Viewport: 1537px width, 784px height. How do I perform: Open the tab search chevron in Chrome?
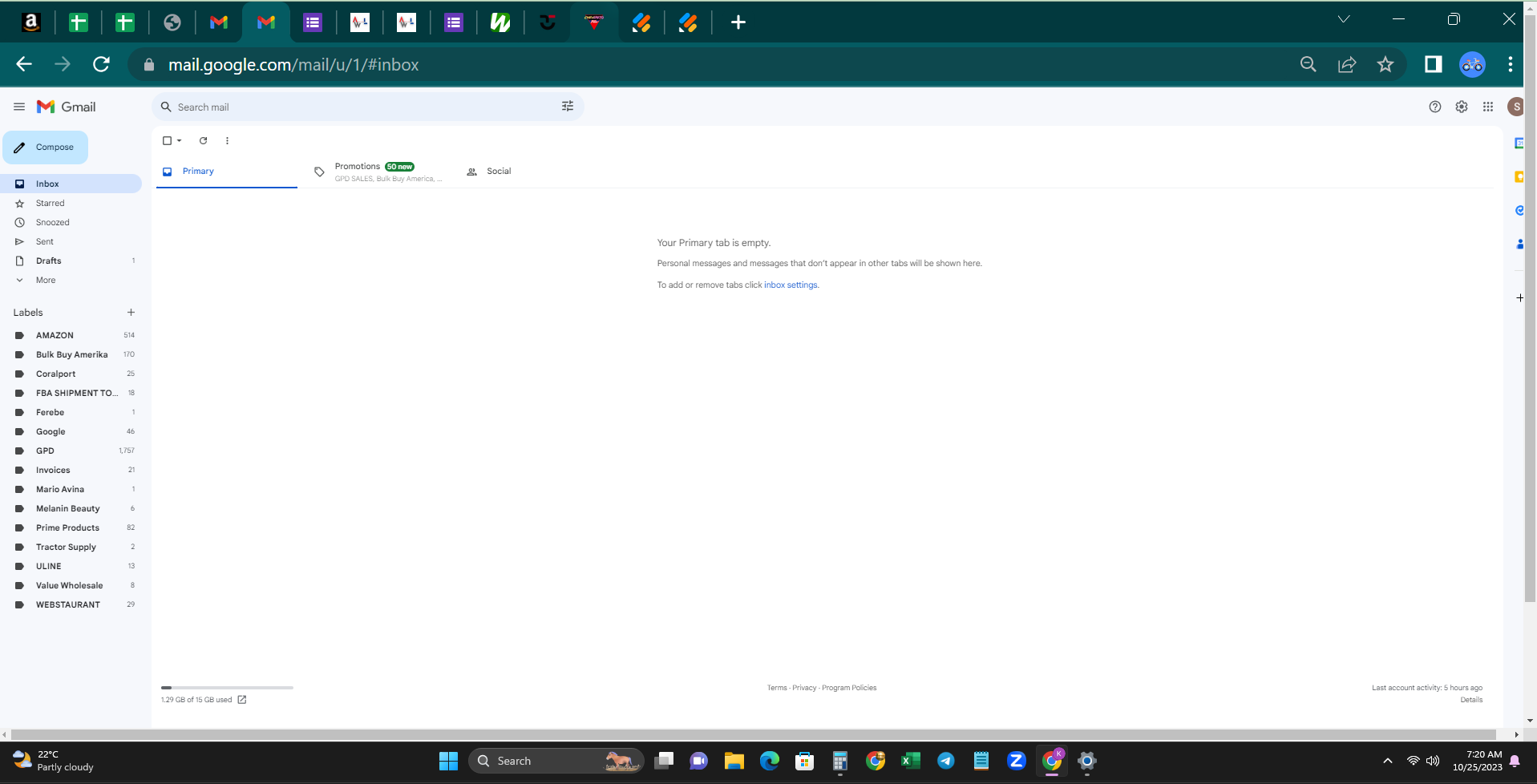pyautogui.click(x=1344, y=19)
